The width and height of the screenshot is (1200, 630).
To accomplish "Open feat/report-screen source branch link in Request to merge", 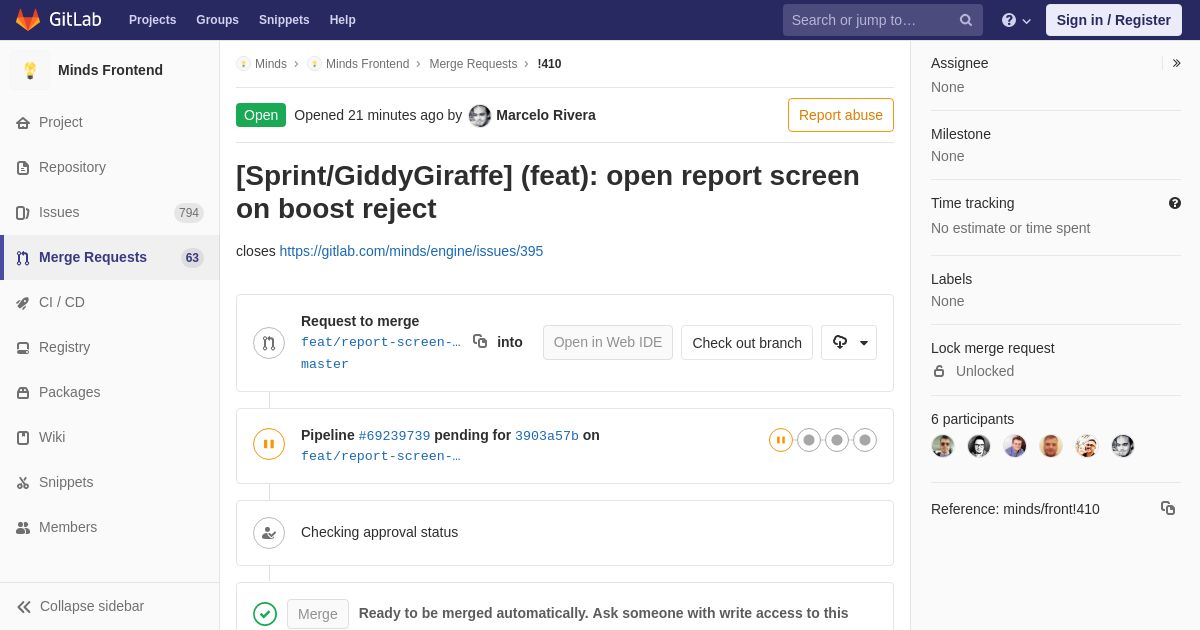I will tap(381, 342).
